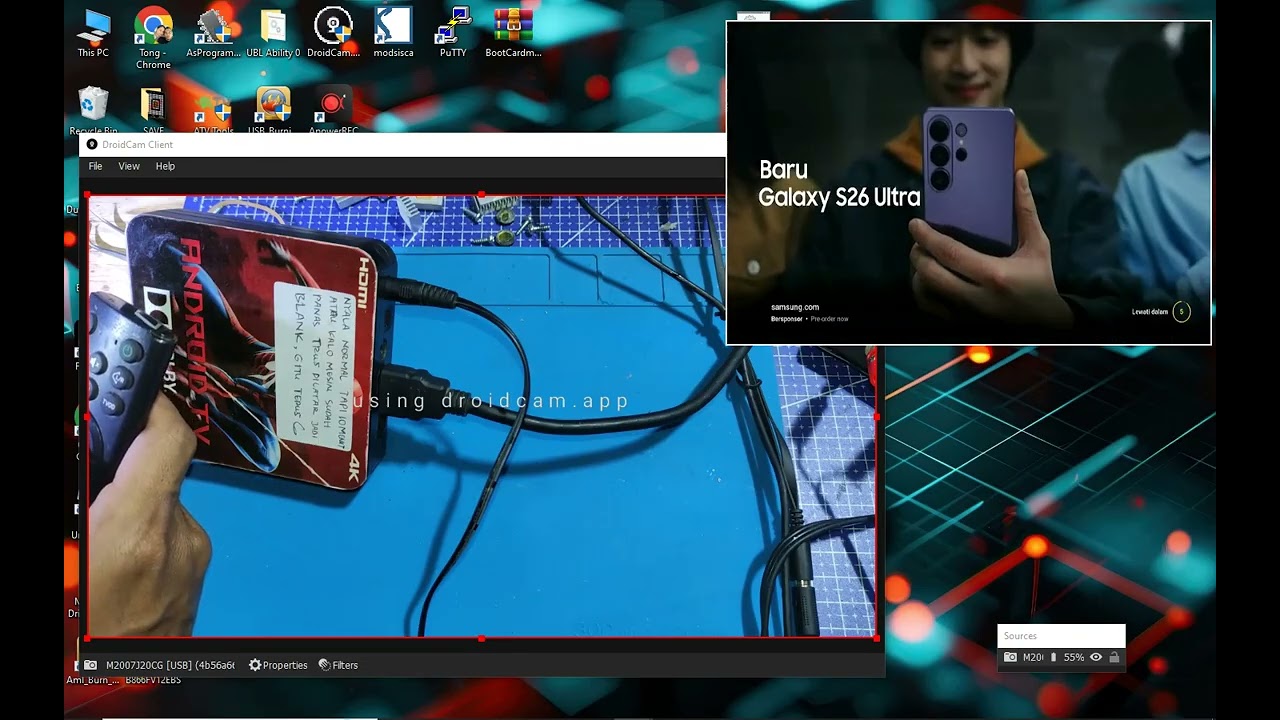Open the SAVE folder on desktop
1280x720 pixels.
[x=153, y=110]
